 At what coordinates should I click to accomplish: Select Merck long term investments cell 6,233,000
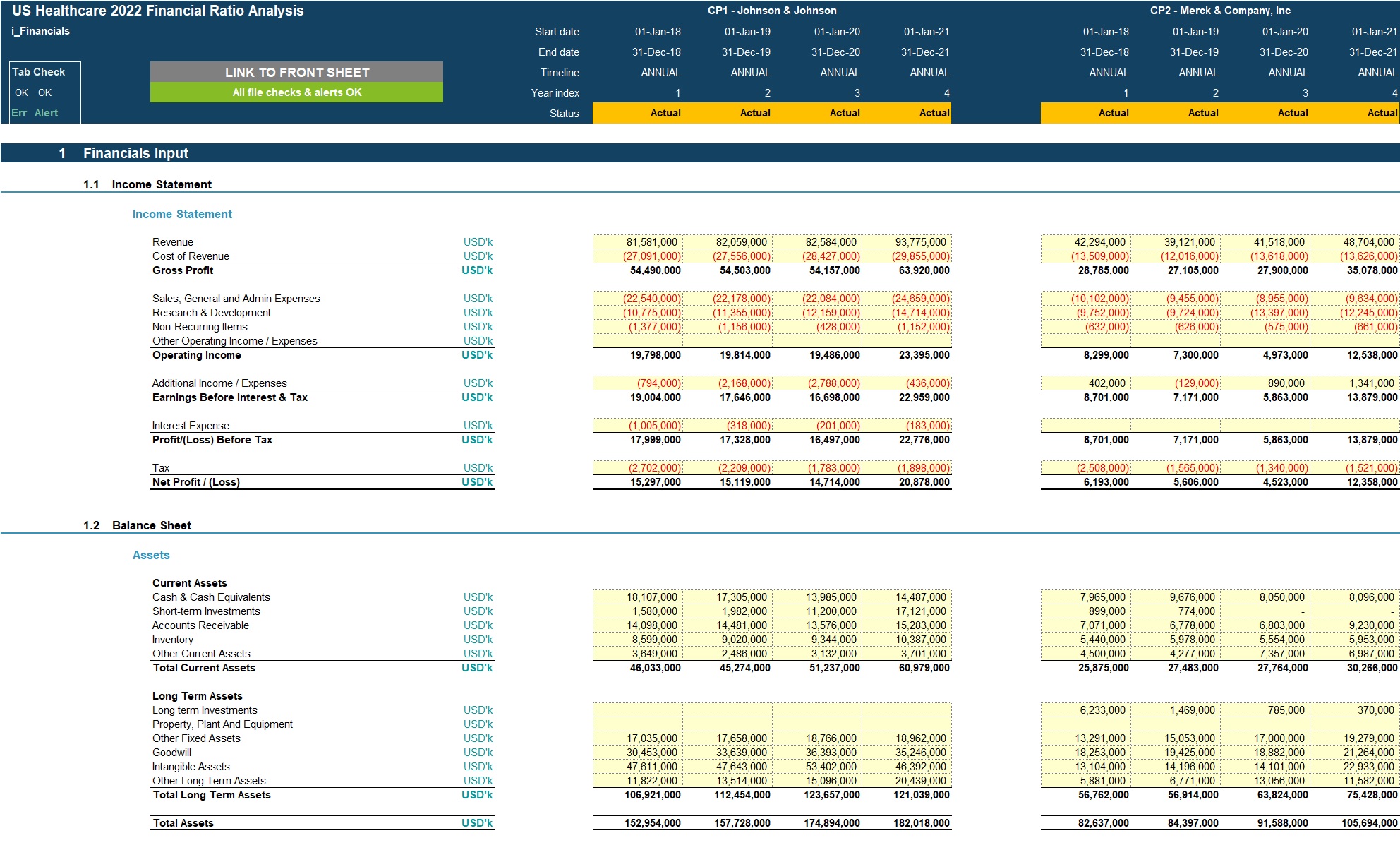click(x=1086, y=710)
